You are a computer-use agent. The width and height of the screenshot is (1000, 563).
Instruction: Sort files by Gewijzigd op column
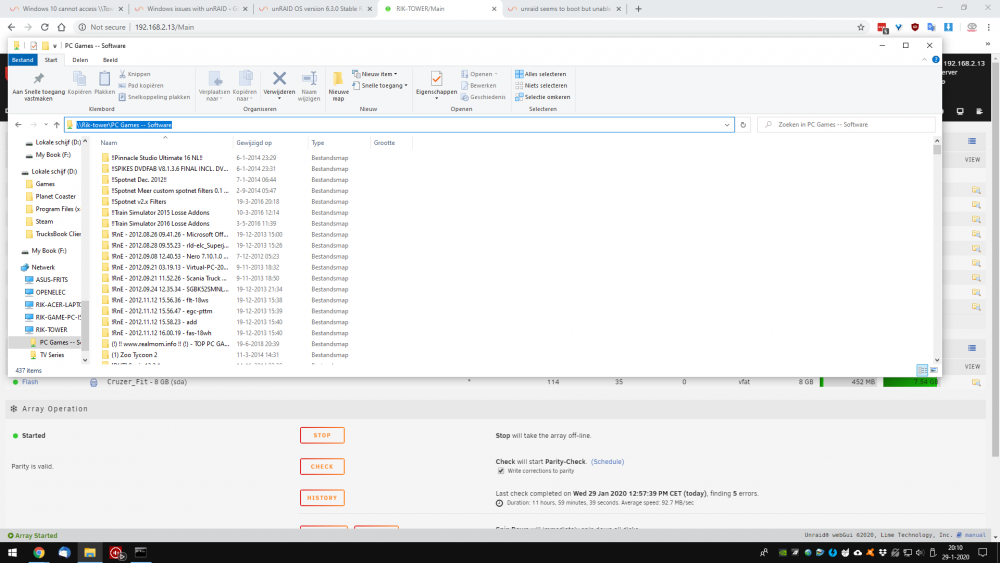pyautogui.click(x=254, y=143)
